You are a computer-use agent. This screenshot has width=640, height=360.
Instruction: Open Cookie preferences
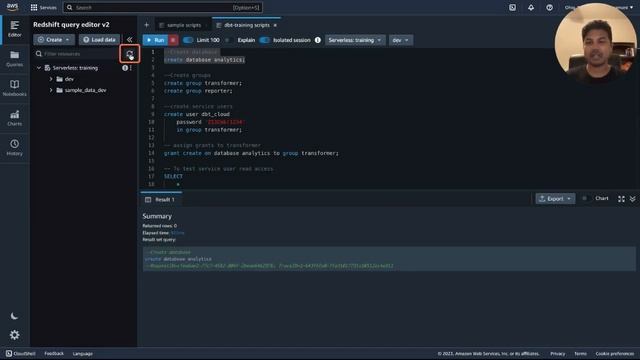tap(615, 353)
